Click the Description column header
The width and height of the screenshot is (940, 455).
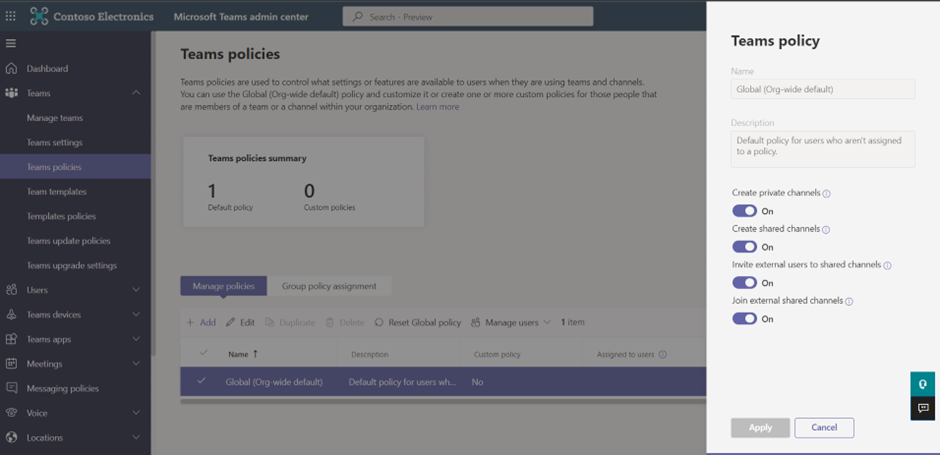tap(370, 354)
